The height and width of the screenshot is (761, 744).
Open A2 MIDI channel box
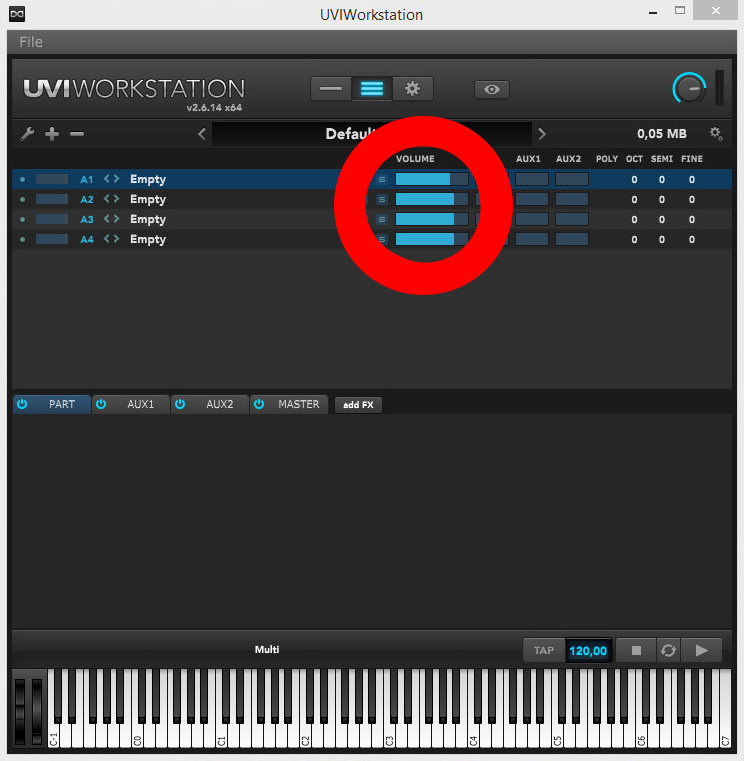52,199
